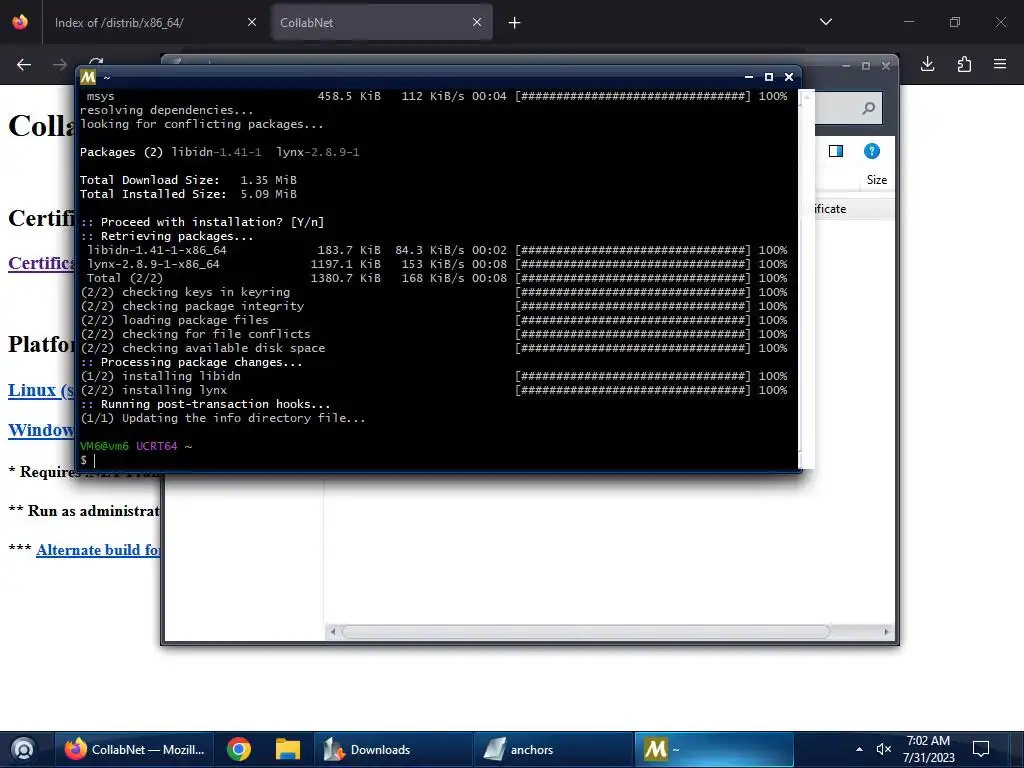Maximize the Explorer window behind the terminal
The width and height of the screenshot is (1024, 768).
tap(866, 66)
